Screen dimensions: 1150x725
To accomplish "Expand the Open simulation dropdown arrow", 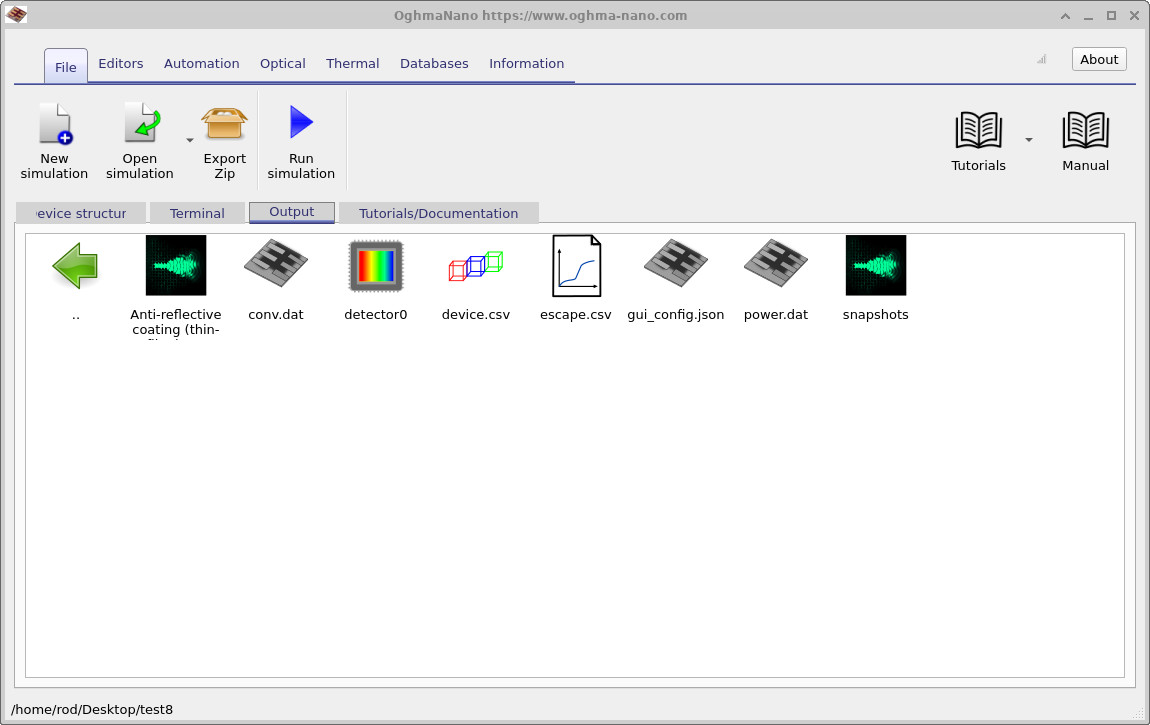I will [189, 142].
